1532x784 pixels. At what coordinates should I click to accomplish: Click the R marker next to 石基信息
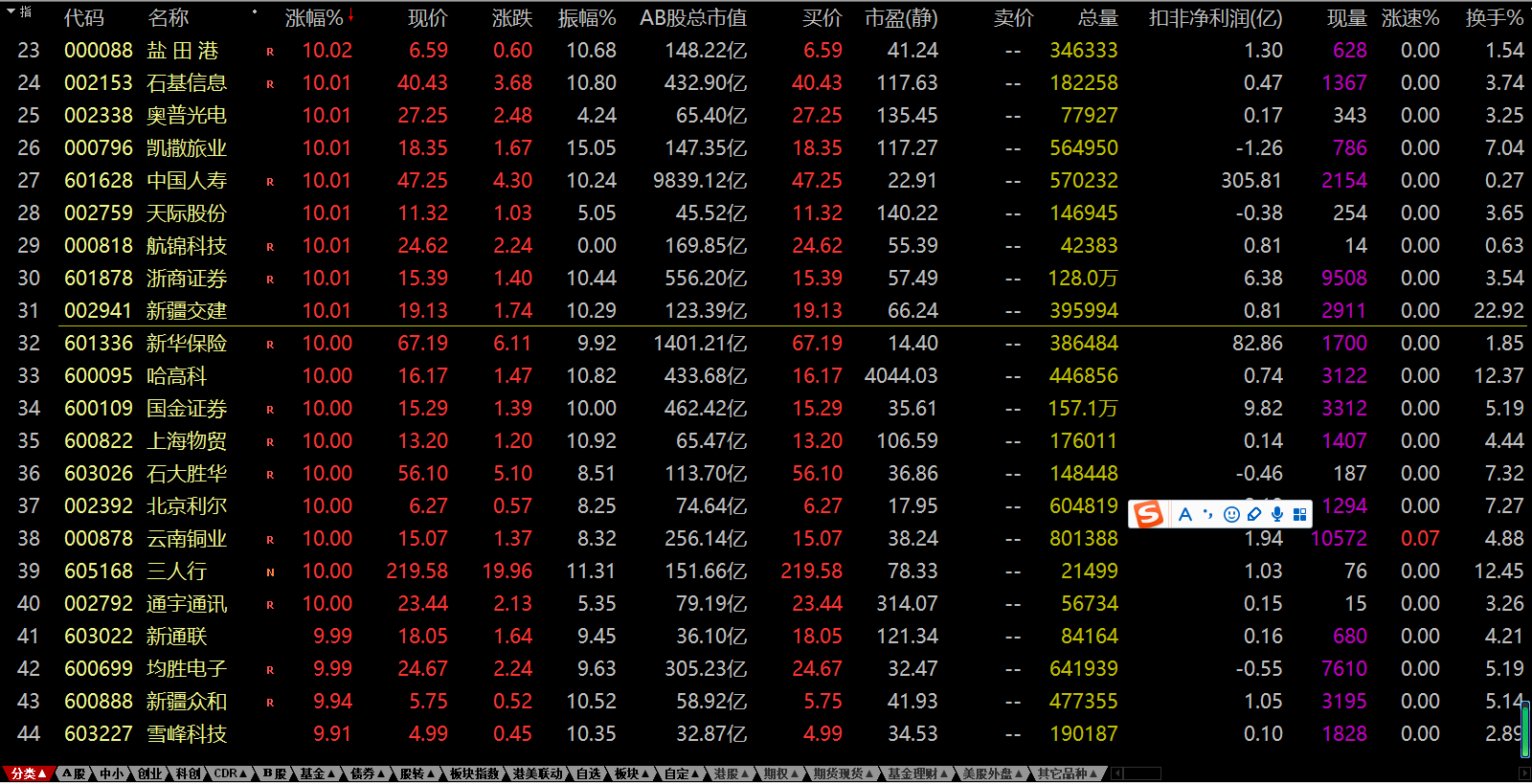click(270, 84)
